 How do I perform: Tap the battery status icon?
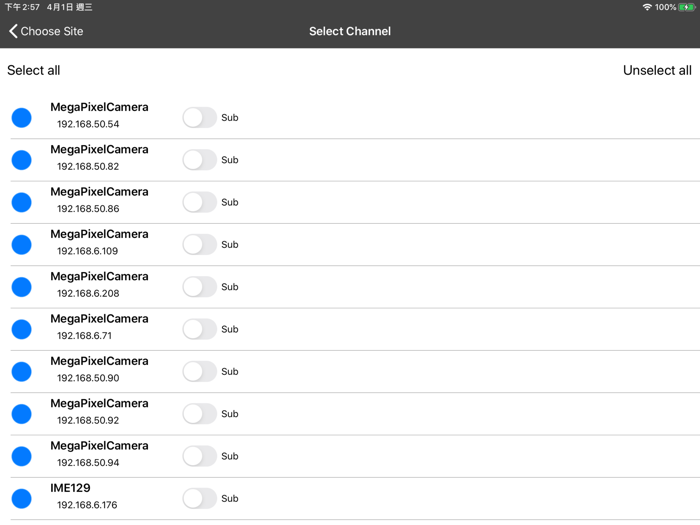[x=687, y=7]
